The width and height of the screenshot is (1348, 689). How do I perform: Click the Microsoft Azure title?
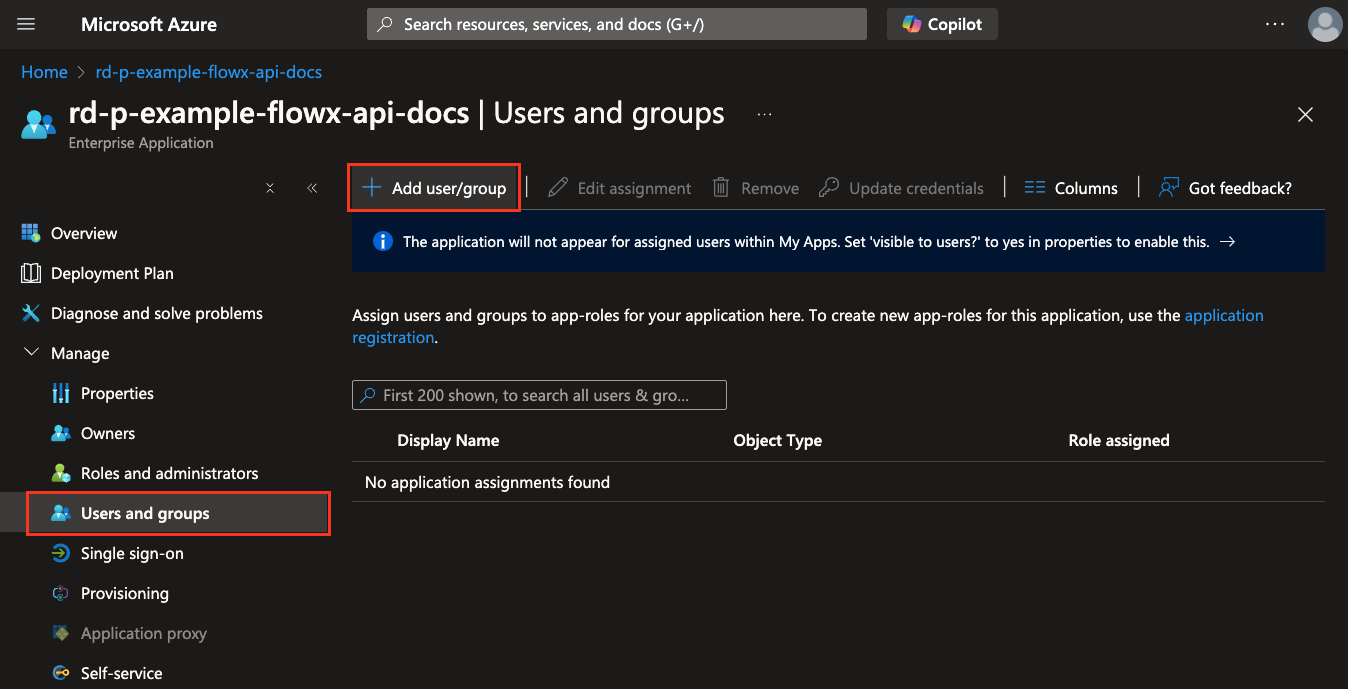point(149,24)
